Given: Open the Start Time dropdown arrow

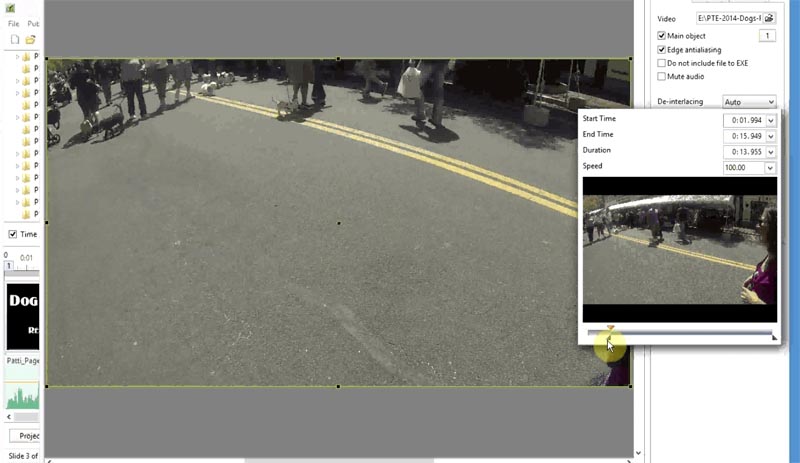Looking at the screenshot, I should tap(769, 120).
